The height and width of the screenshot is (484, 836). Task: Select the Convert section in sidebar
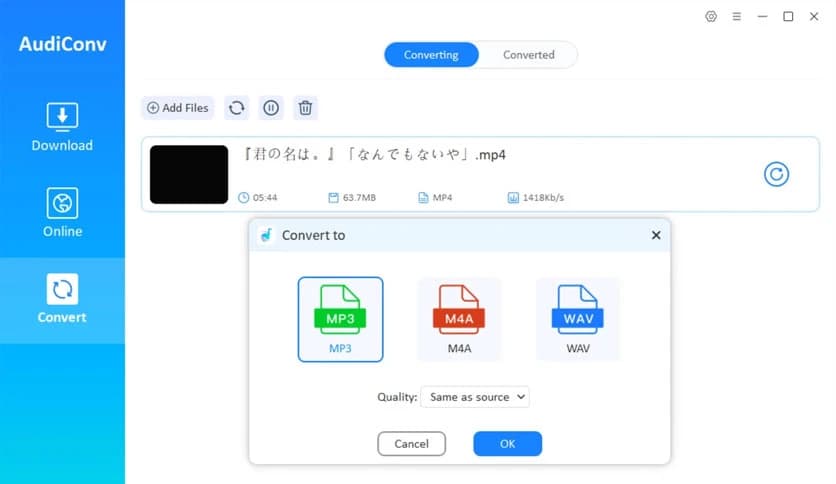coord(62,299)
